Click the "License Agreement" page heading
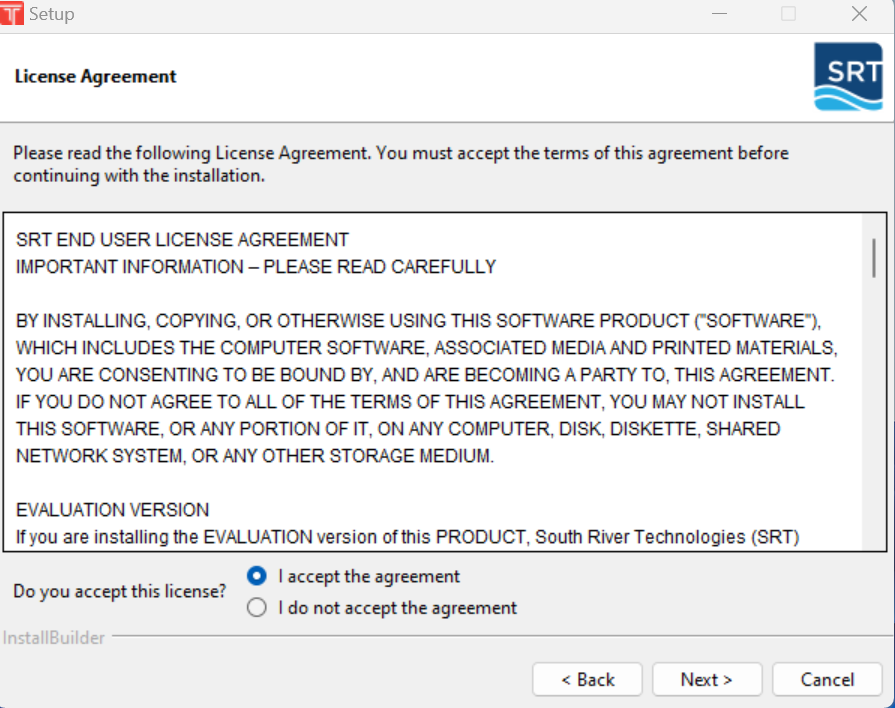 pyautogui.click(x=96, y=76)
